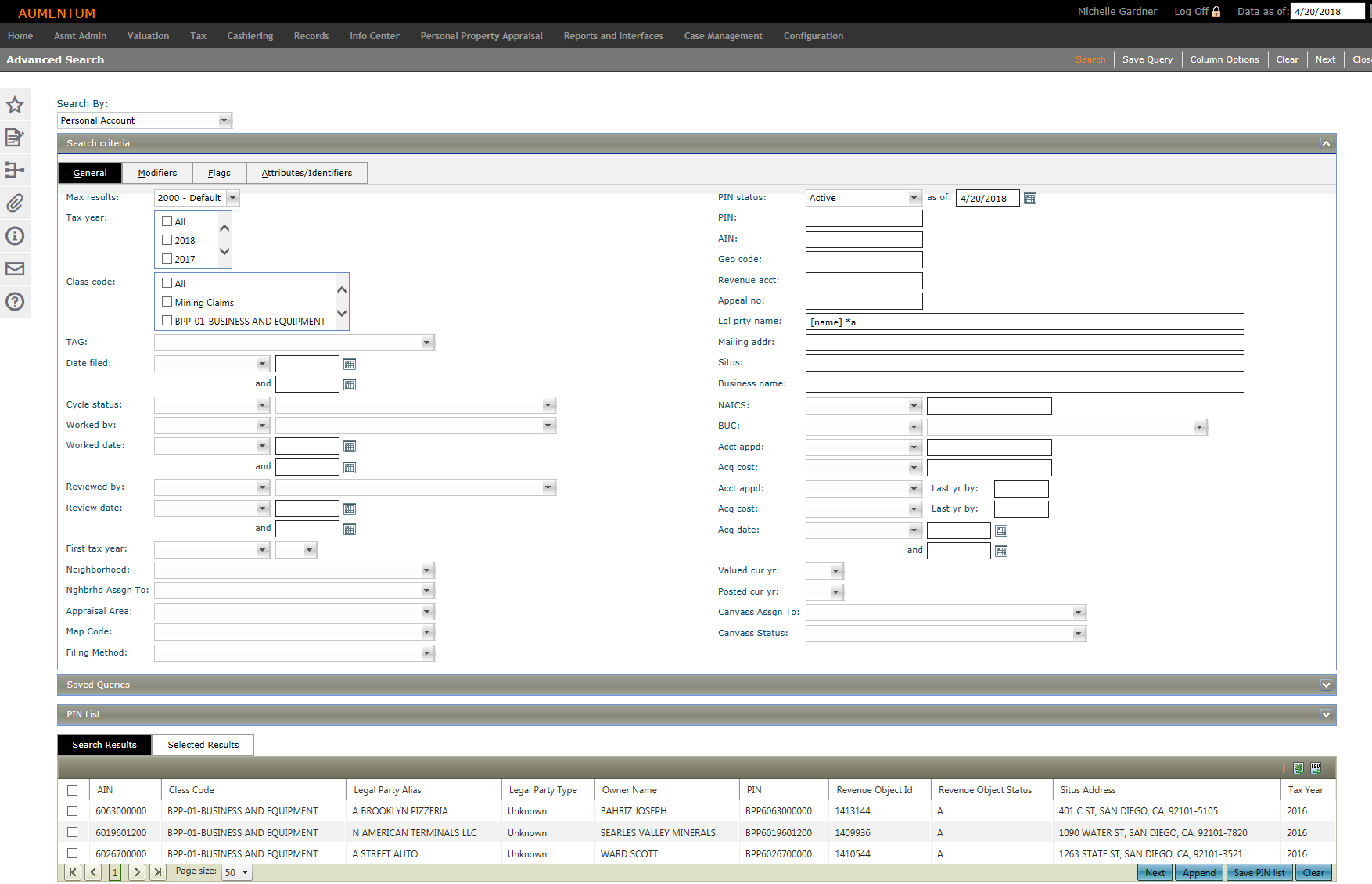This screenshot has width=1372, height=884.
Task: Open the envelope mail icon in sidebar
Action: pos(15,269)
